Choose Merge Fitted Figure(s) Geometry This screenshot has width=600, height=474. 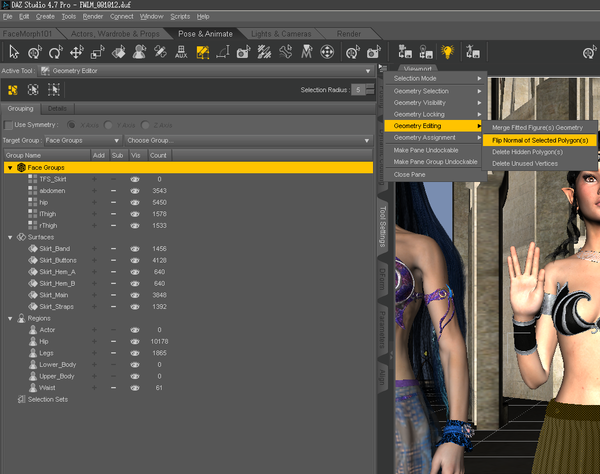(540, 127)
